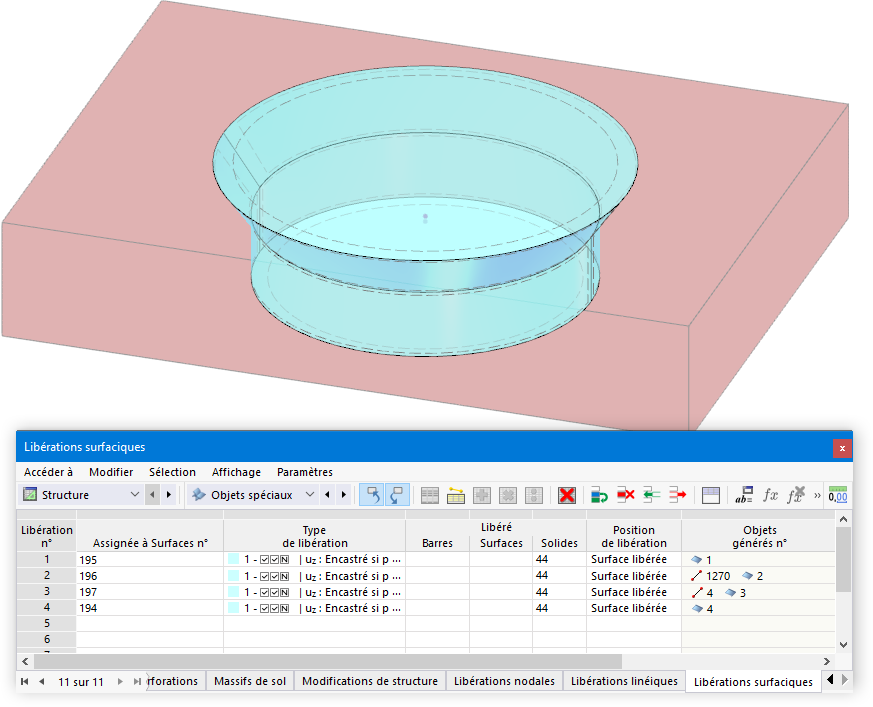Click next arrow next to Structure
Image resolution: width=873 pixels, height=707 pixels.
[169, 495]
